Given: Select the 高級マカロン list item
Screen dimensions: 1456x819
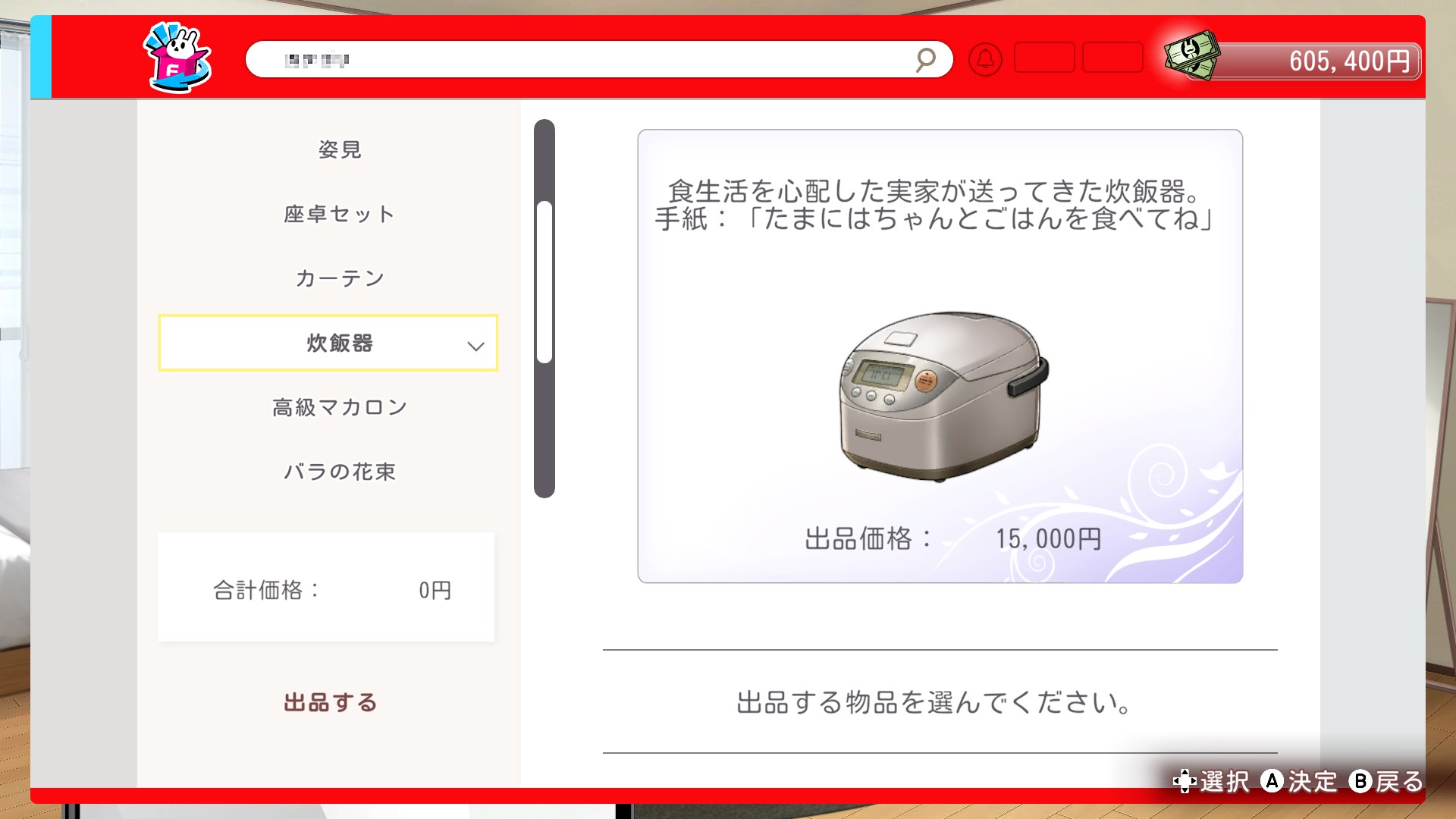Looking at the screenshot, I should 340,407.
